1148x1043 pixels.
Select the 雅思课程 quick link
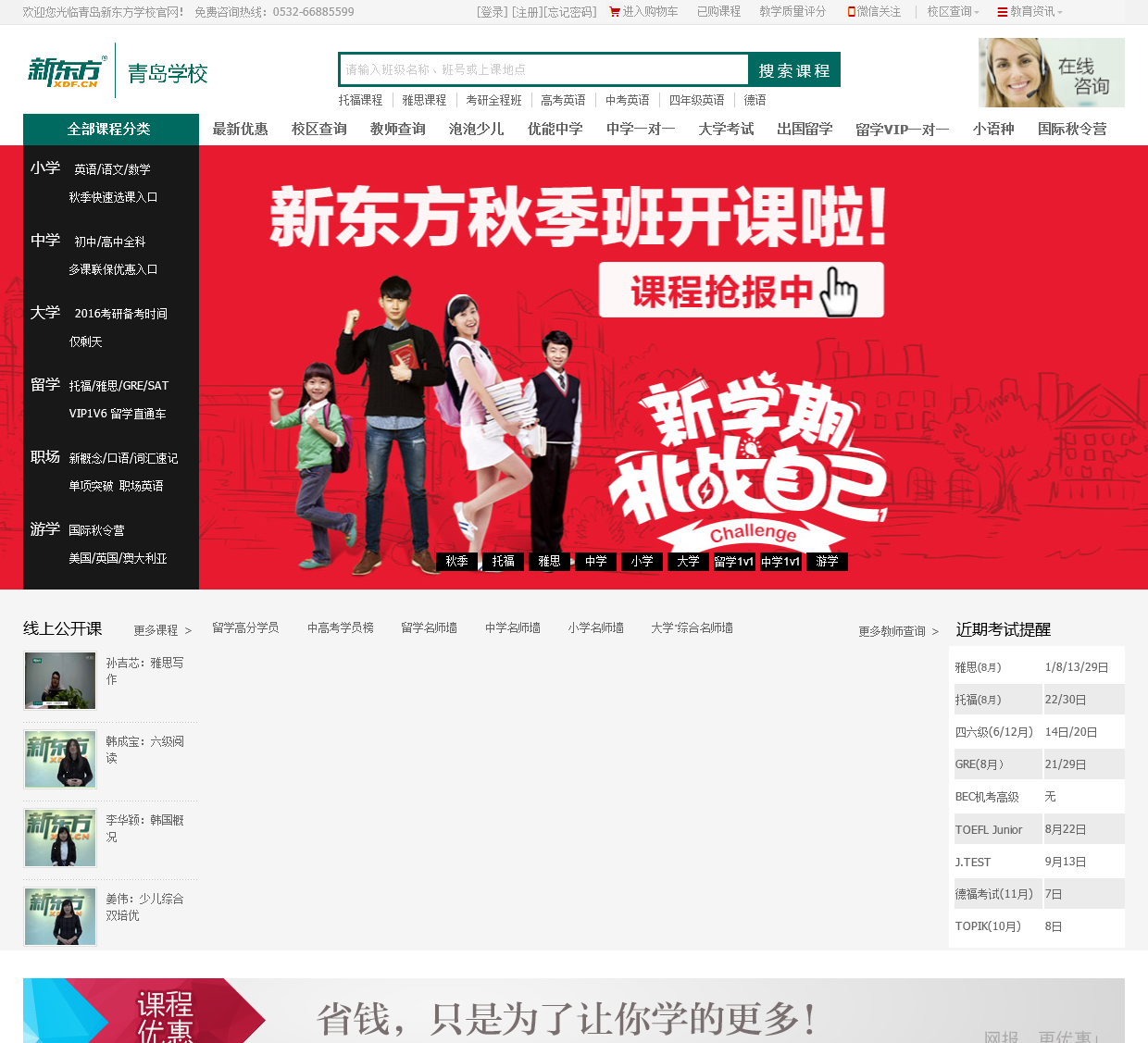[424, 100]
